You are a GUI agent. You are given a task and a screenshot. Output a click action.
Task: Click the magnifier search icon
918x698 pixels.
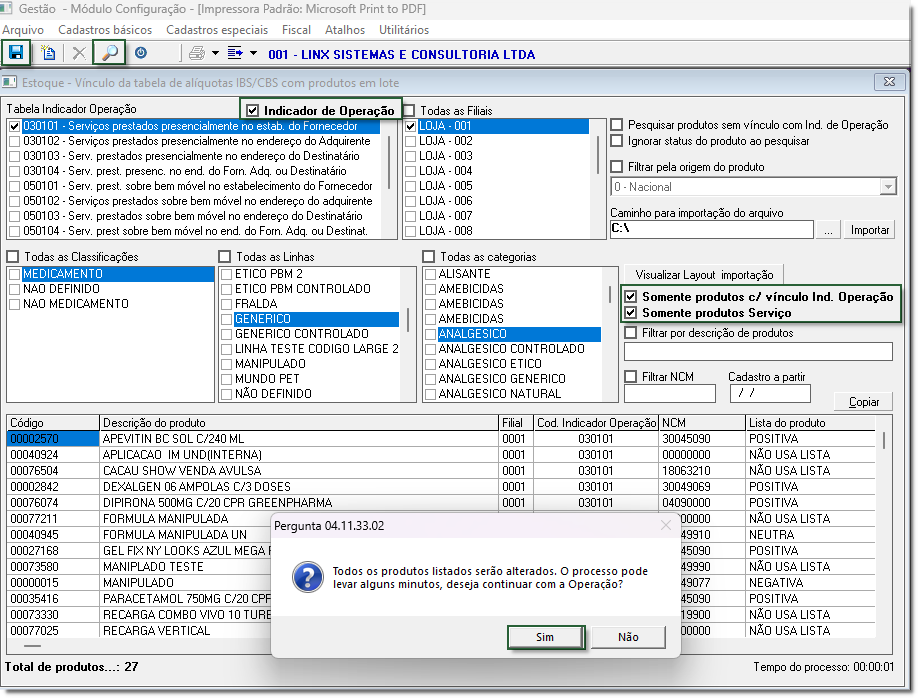click(109, 53)
